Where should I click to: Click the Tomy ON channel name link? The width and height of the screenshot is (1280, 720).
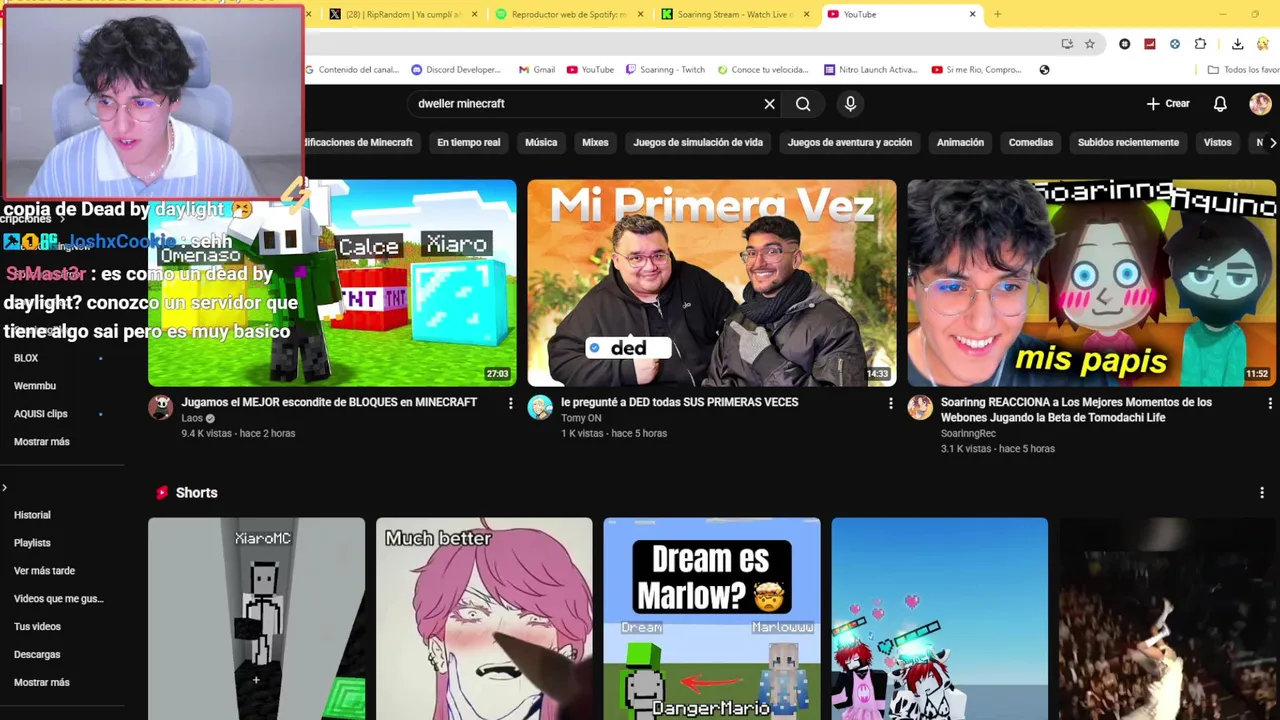click(x=581, y=419)
